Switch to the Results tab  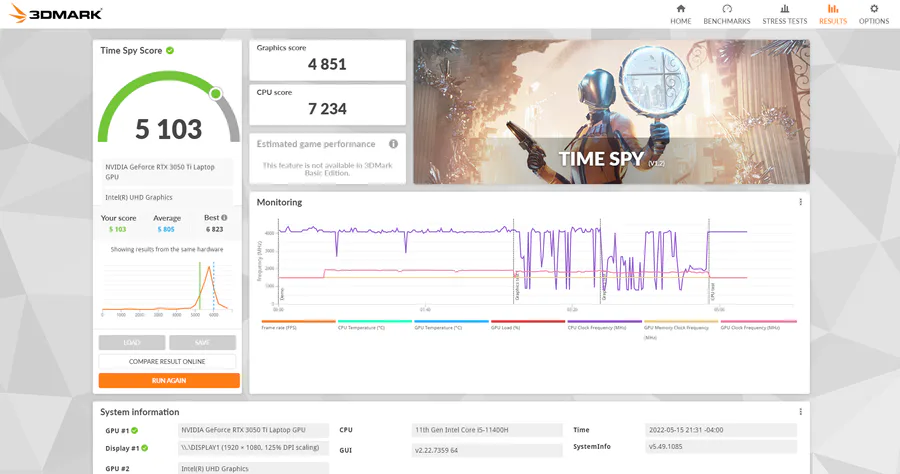click(833, 14)
